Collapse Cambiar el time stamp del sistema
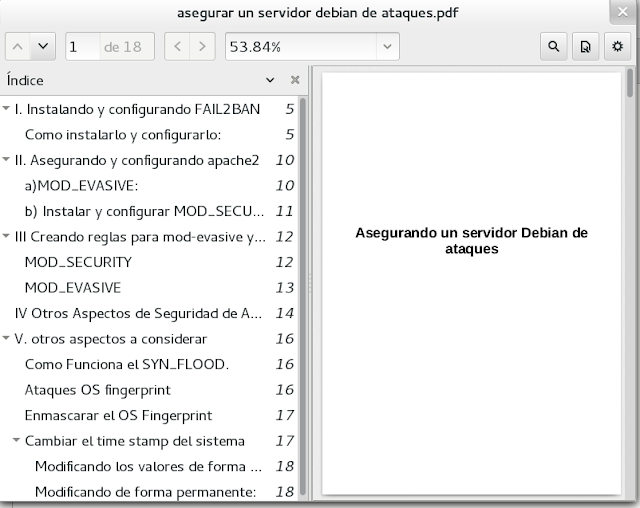The height and width of the screenshot is (508, 640). click(x=16, y=440)
